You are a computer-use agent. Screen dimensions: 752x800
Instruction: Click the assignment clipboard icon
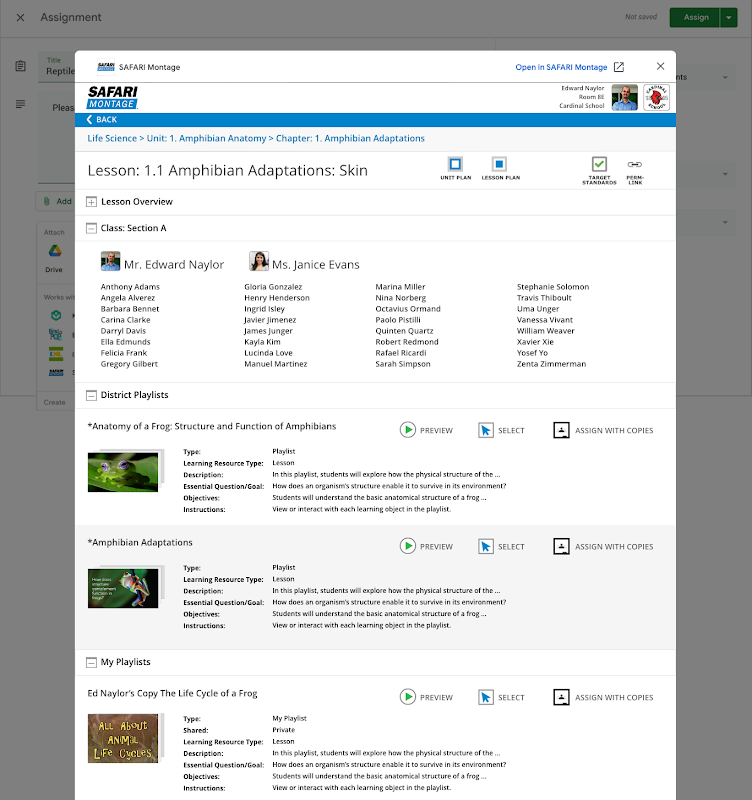pyautogui.click(x=20, y=66)
